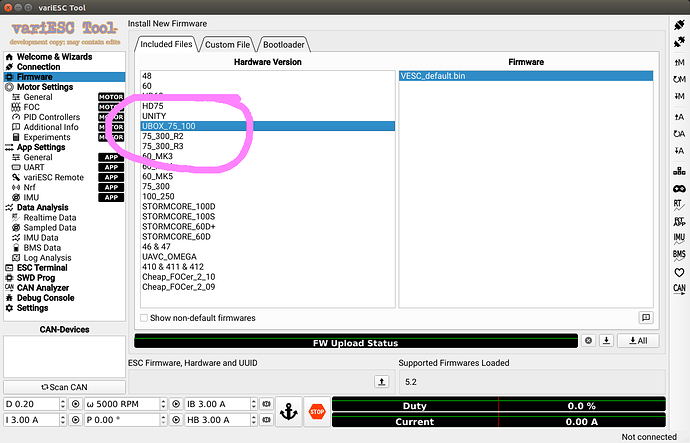Click the FW Upload Status progress bar
Screen dimensions: 690x443
tap(356, 341)
